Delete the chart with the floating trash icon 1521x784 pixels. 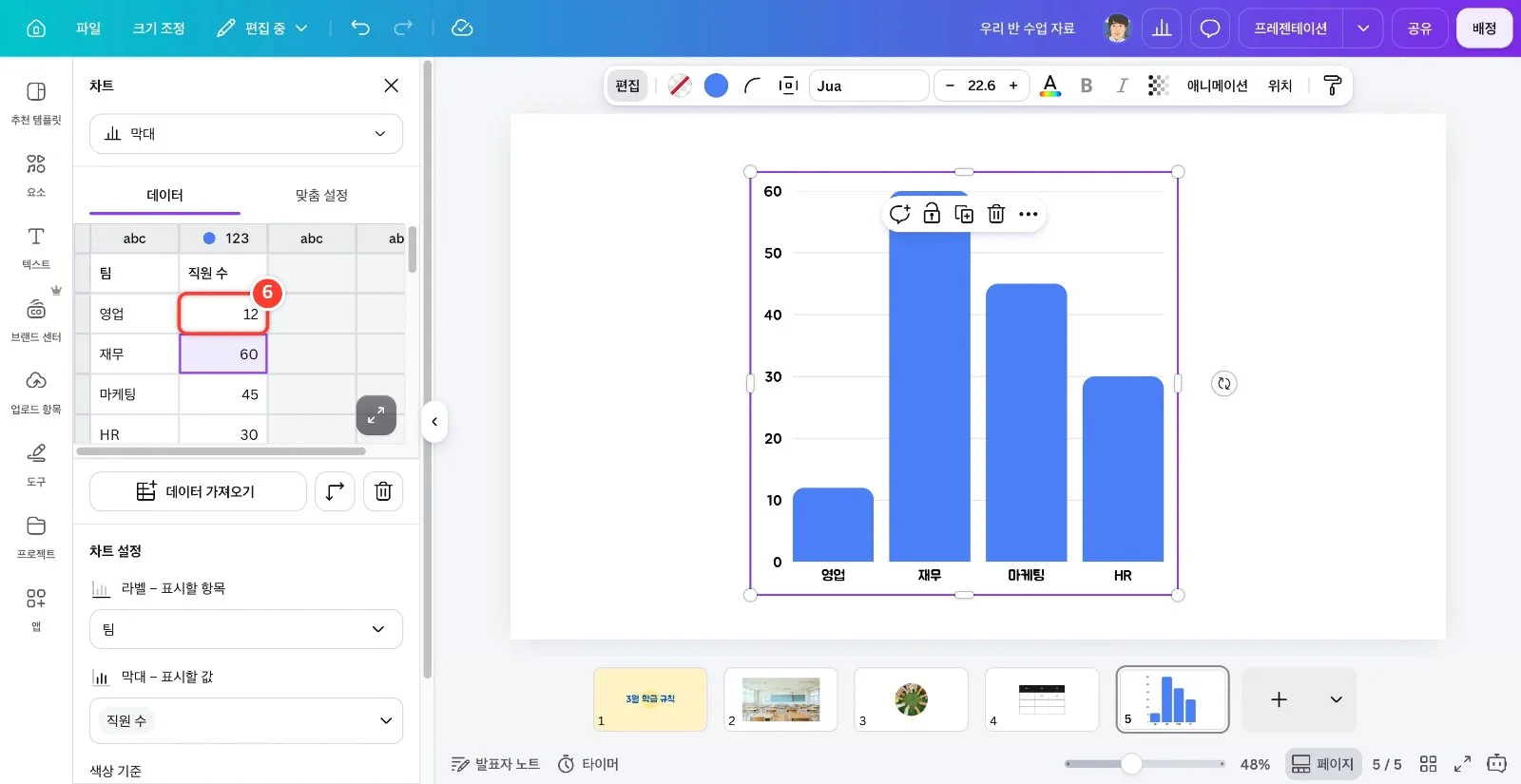[995, 214]
